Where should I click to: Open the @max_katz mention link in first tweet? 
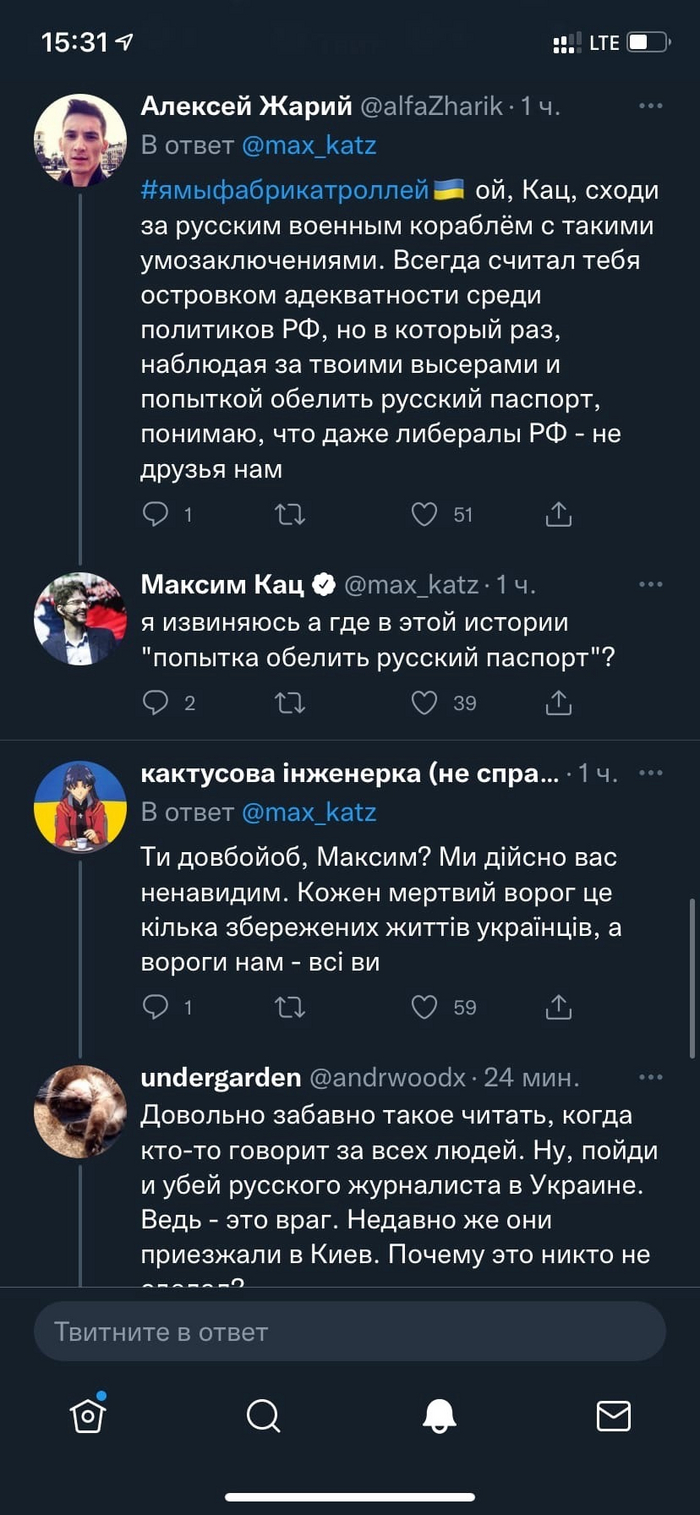pos(309,145)
